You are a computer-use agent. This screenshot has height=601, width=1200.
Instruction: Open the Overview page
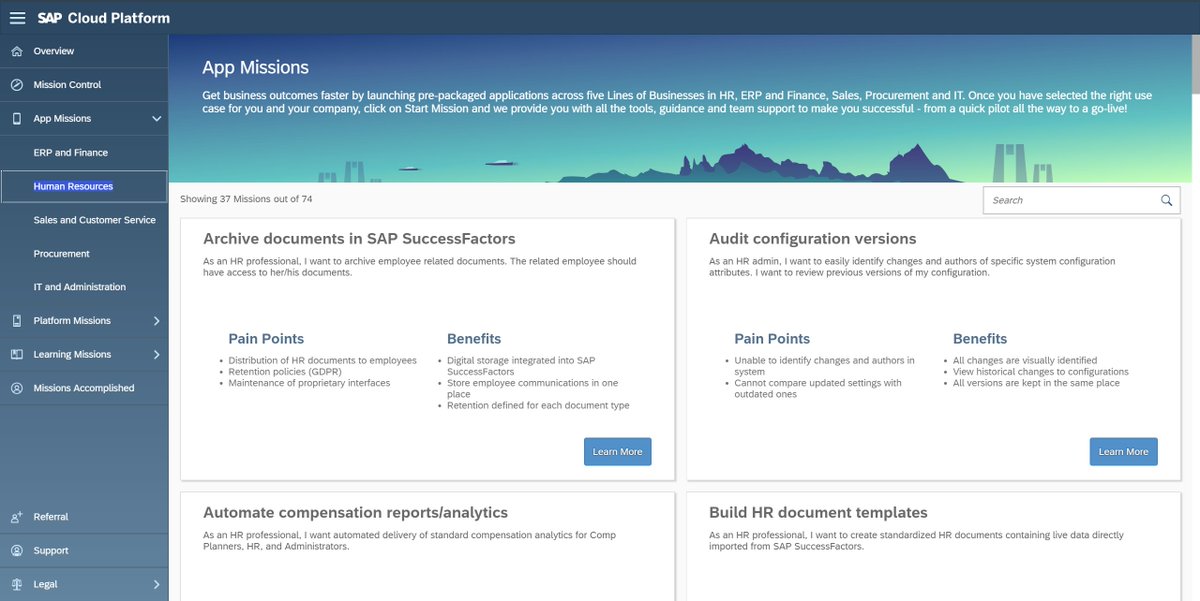pos(84,51)
